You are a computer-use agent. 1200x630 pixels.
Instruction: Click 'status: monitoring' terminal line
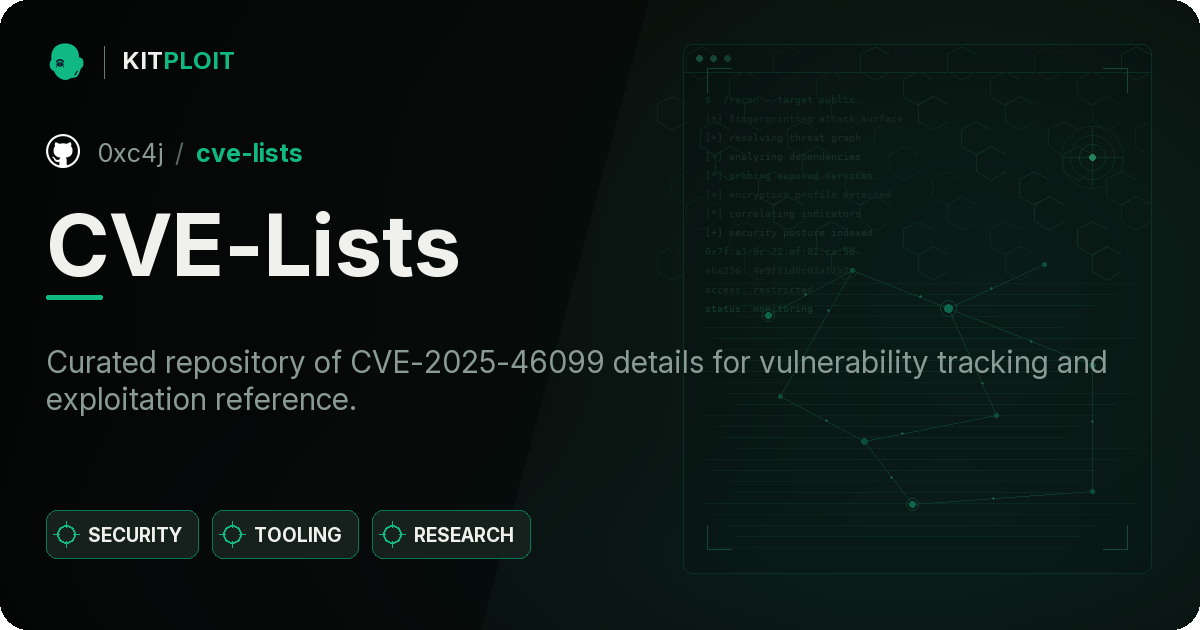[x=758, y=309]
